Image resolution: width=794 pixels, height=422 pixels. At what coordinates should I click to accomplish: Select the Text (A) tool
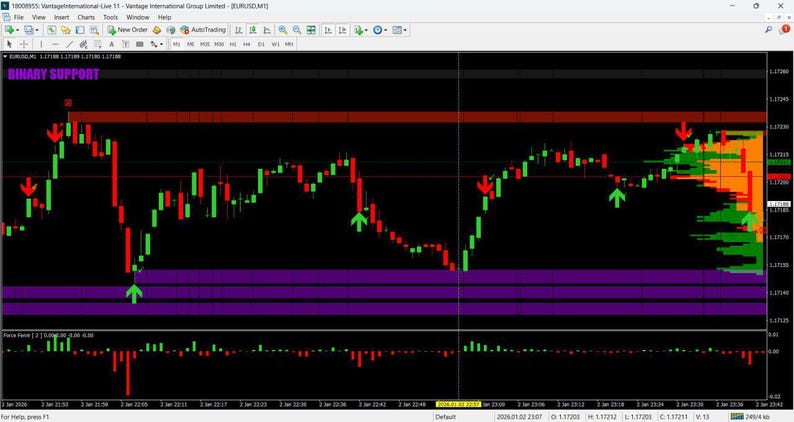(x=111, y=44)
